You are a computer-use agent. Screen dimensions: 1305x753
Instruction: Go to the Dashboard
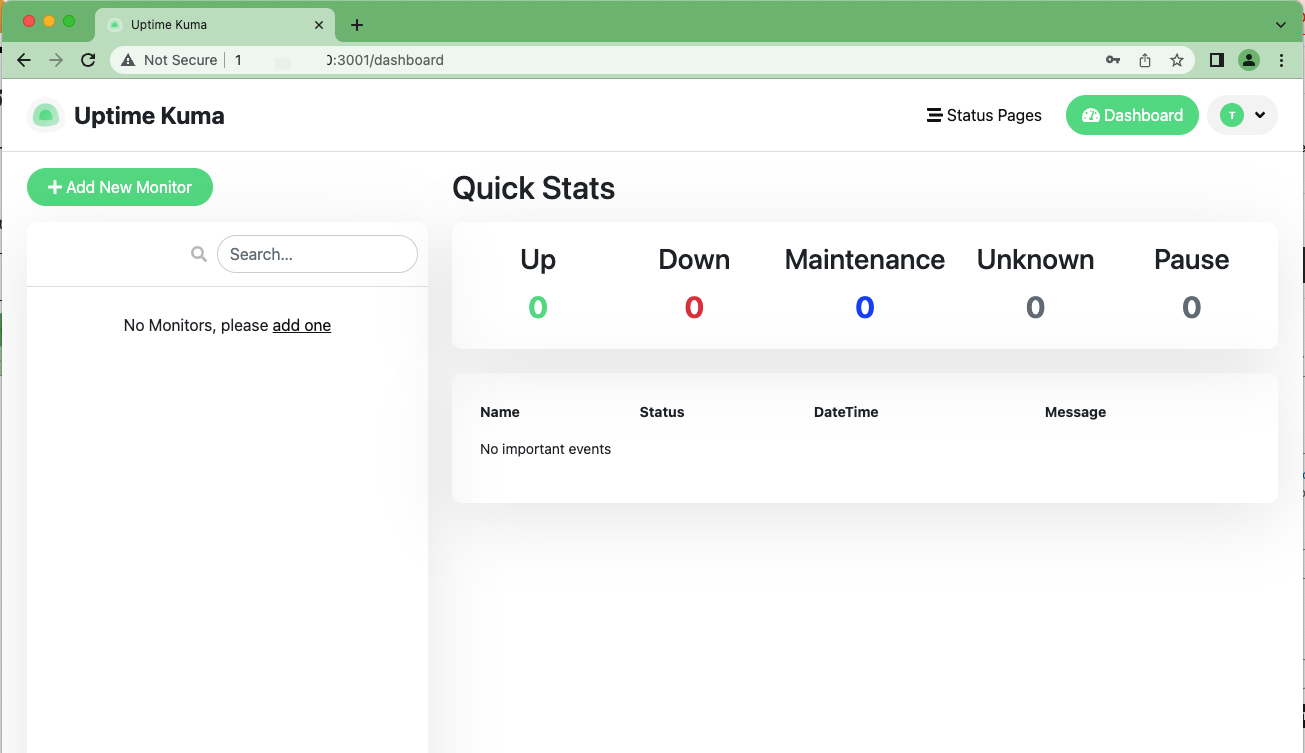(1132, 115)
